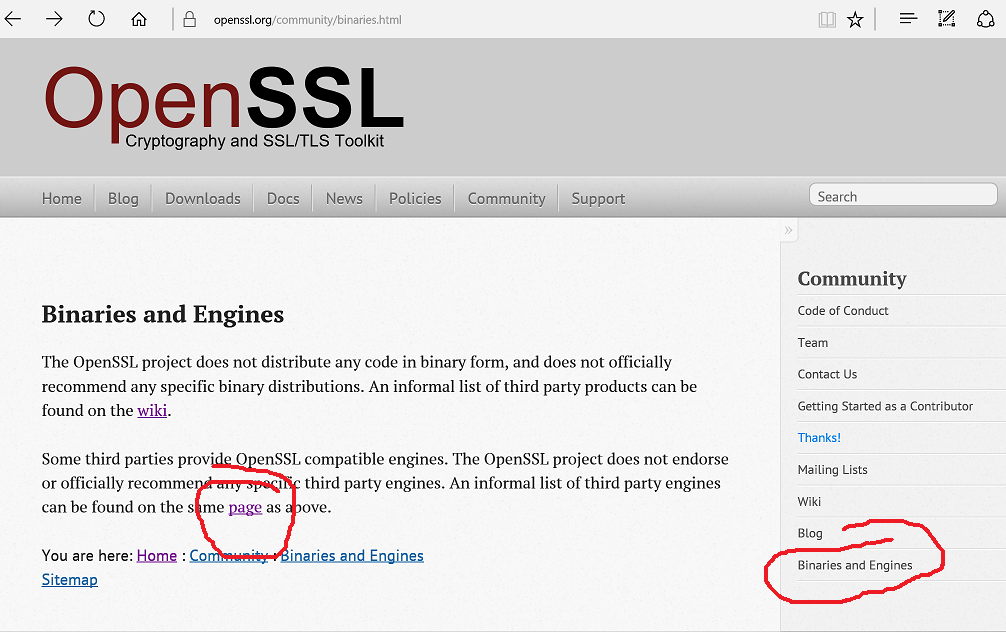Collapse the sidebar with double chevron
The image size is (1006, 632).
coord(788,230)
